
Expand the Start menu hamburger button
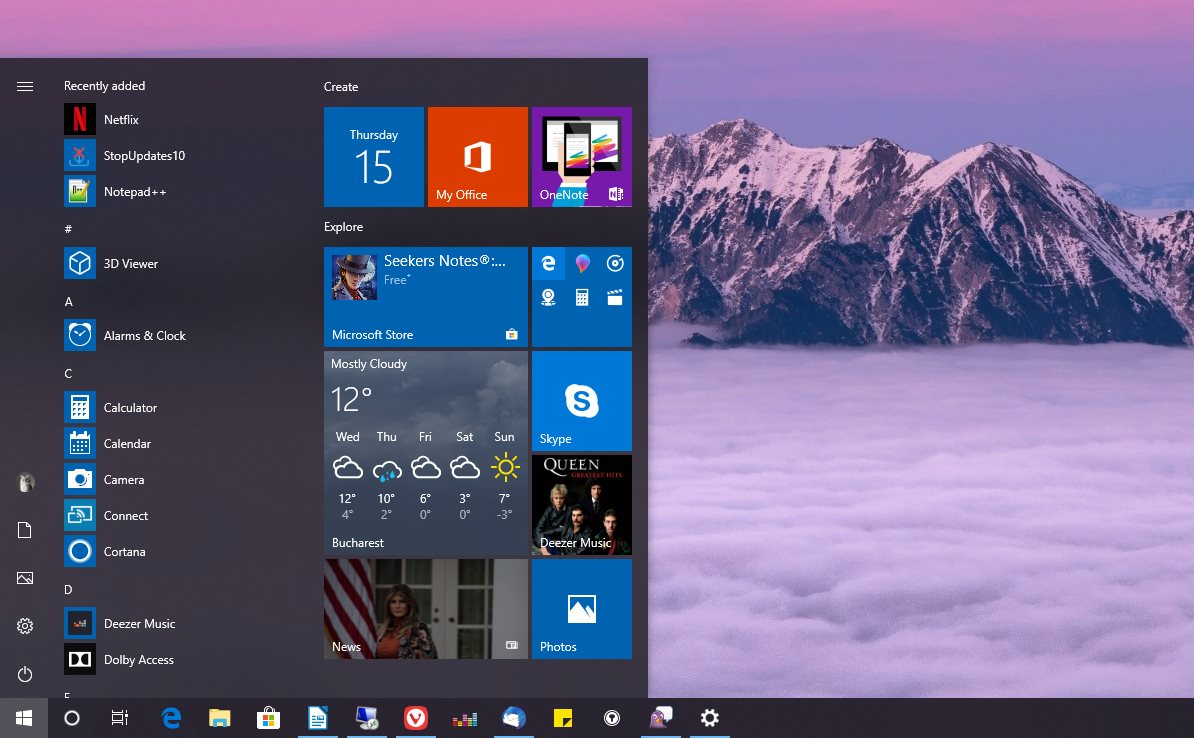(24, 86)
